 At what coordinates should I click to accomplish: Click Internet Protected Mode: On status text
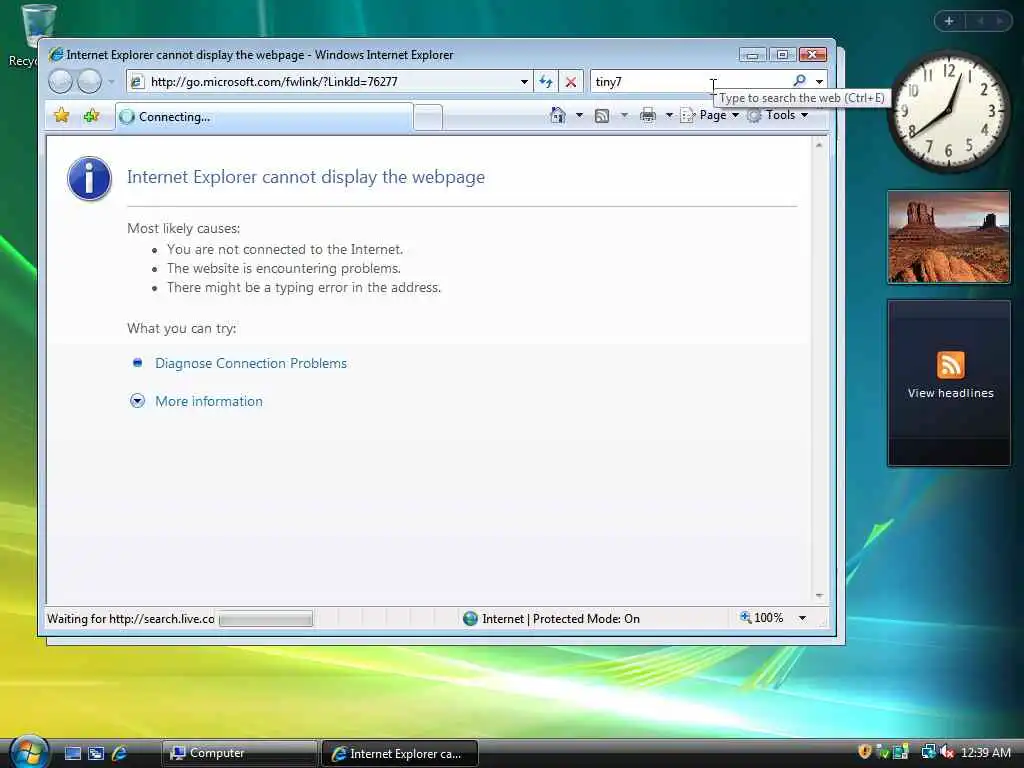click(x=561, y=618)
